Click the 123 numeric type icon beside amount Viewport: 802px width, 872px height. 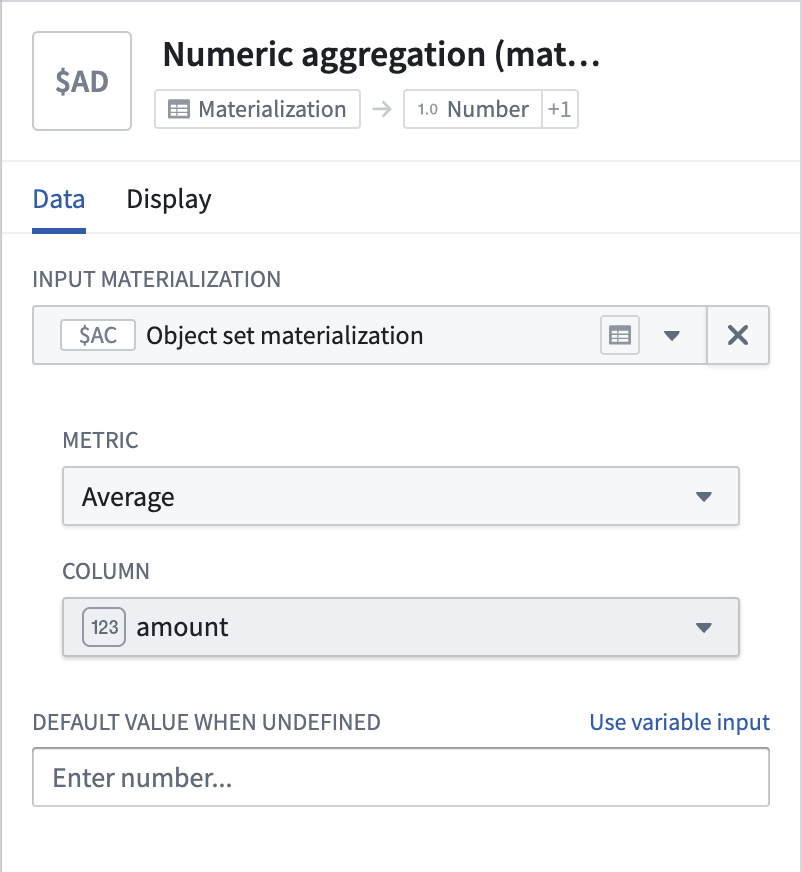[x=104, y=627]
